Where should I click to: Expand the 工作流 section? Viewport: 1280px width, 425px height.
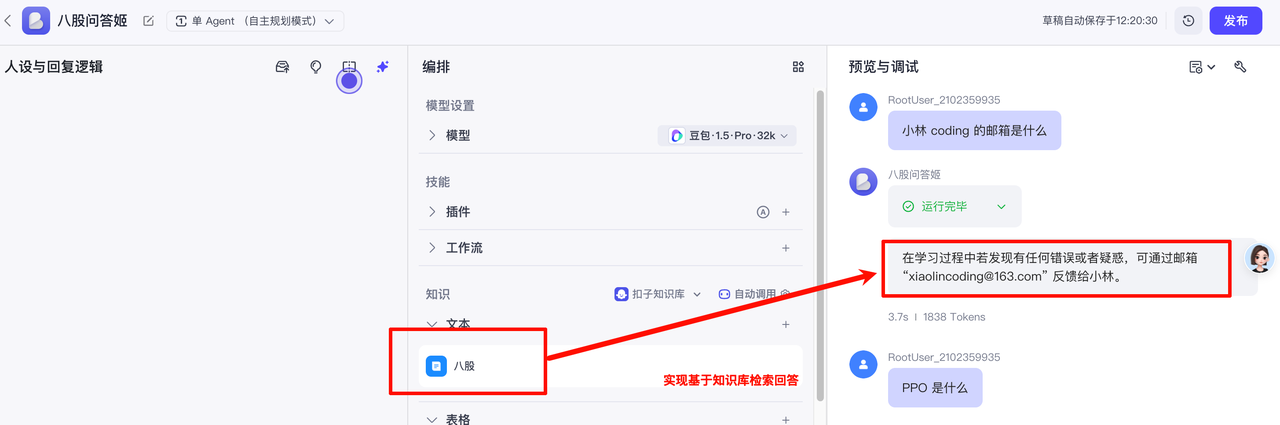pos(432,247)
